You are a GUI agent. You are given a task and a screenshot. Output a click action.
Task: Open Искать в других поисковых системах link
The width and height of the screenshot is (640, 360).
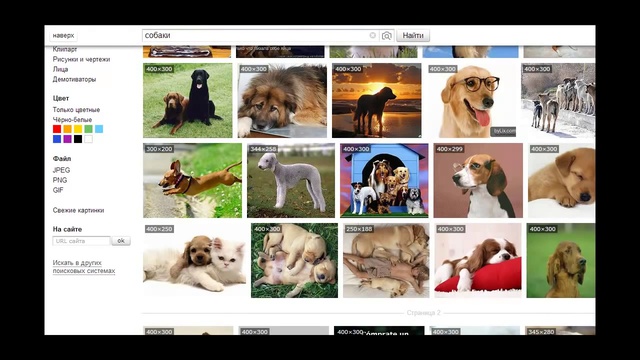(x=84, y=267)
